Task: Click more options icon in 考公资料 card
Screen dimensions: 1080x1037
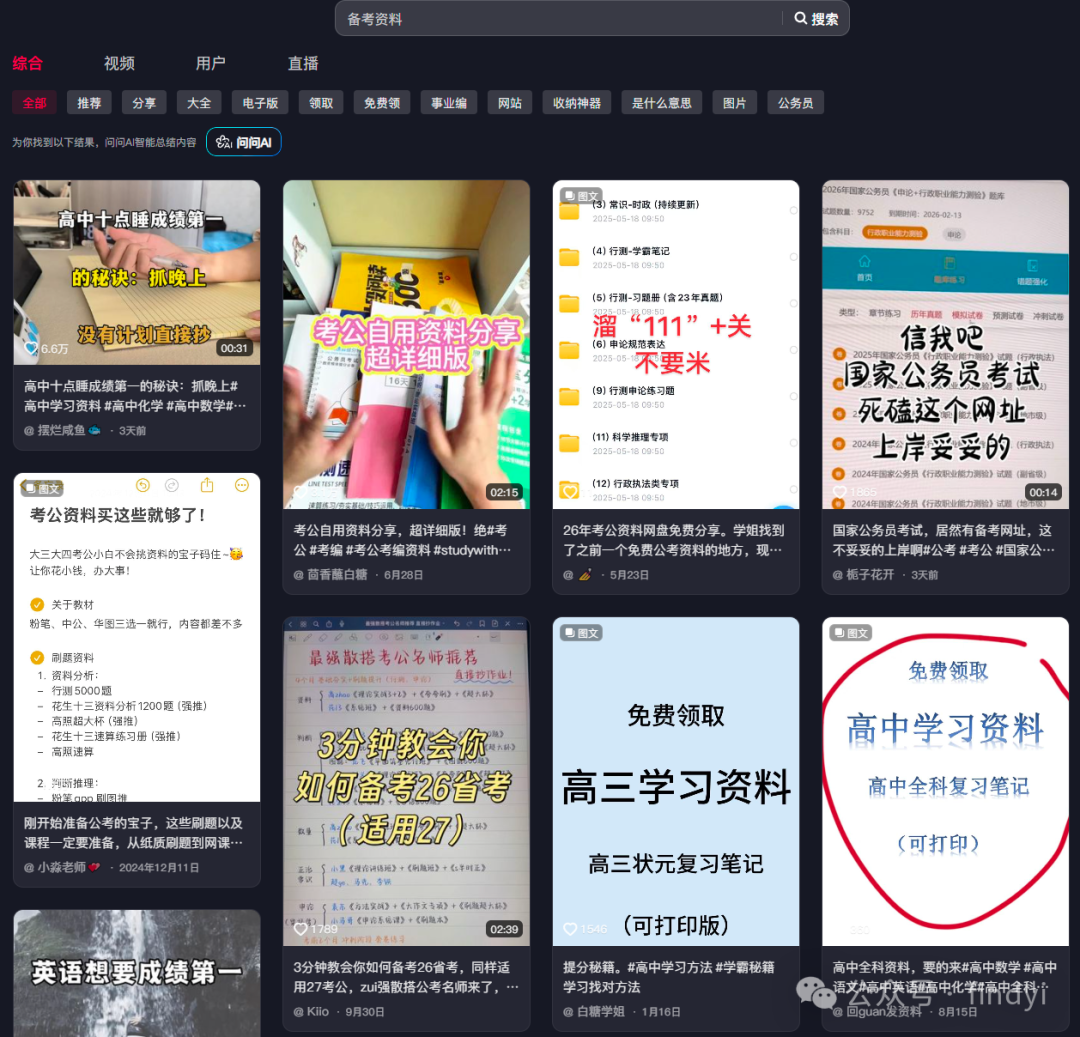Action: (242, 485)
